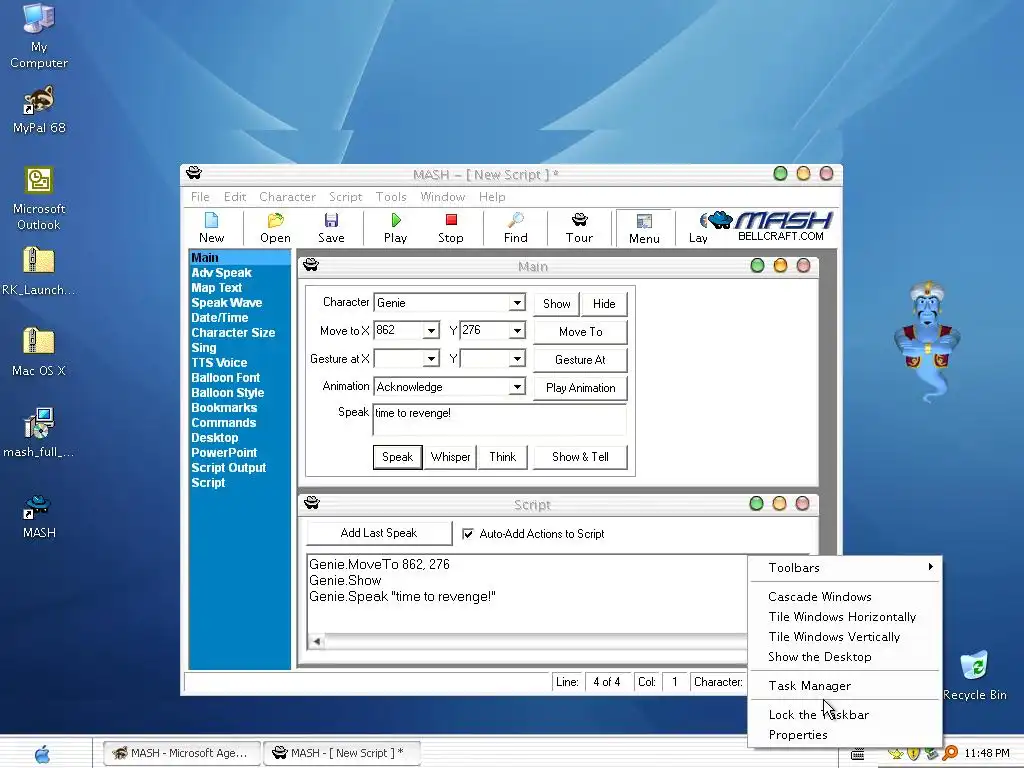Screen dimensions: 1024x768
Task: Open taskbar Properties entry
Action: [845, 735]
